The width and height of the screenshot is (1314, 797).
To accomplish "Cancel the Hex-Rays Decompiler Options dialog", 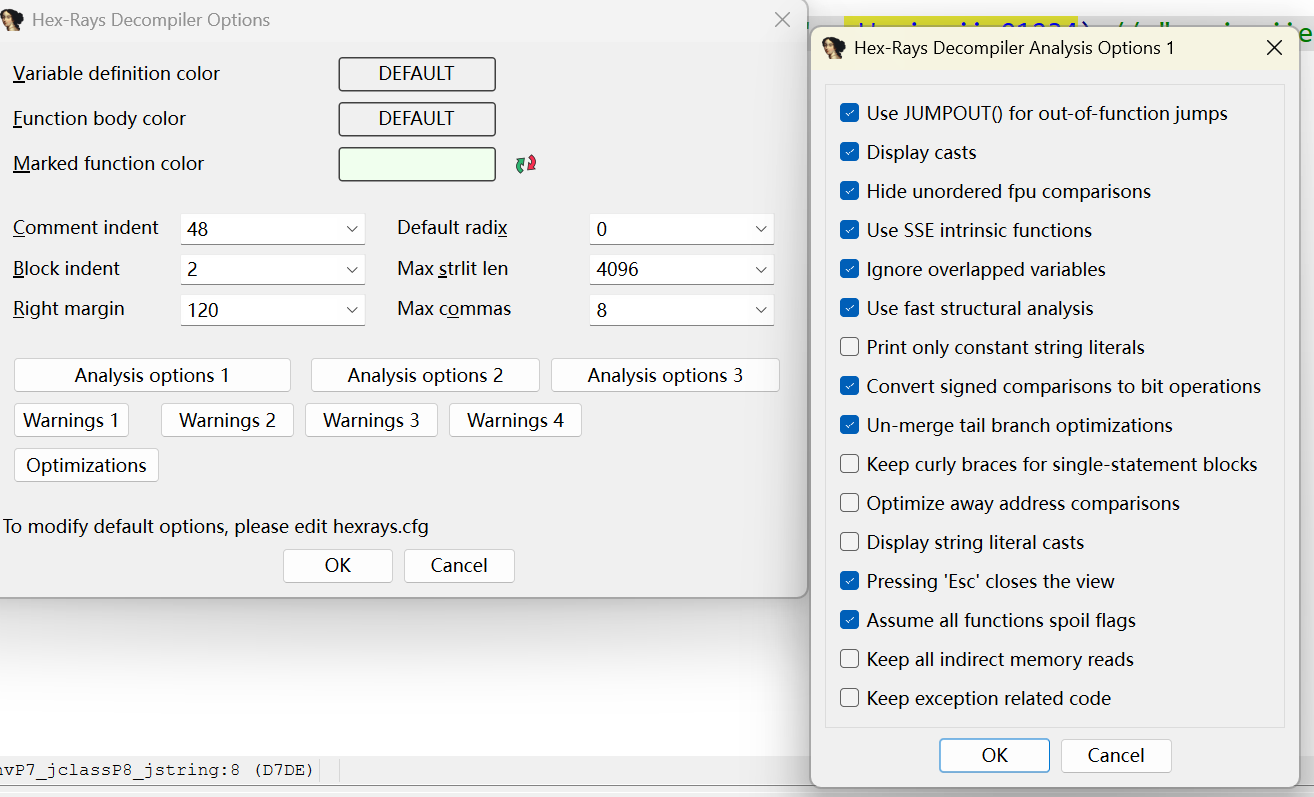I will [459, 566].
